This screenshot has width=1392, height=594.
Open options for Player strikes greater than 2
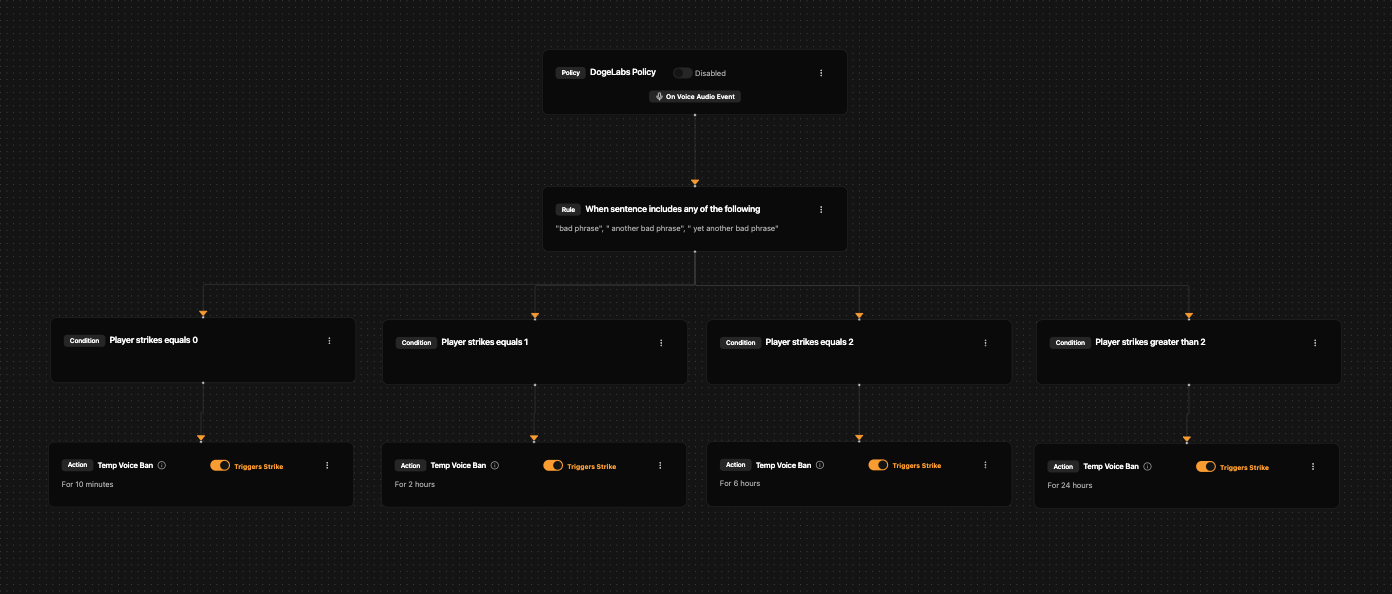coord(1315,343)
